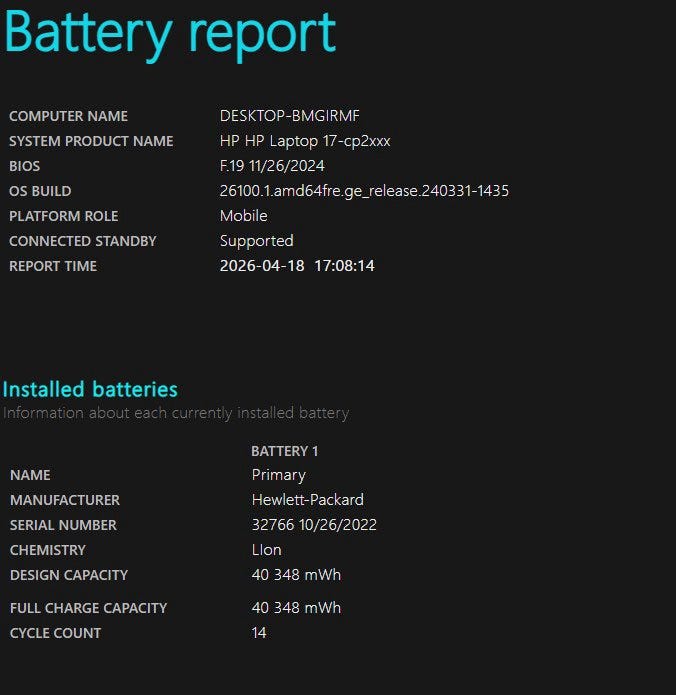Click the full charge capacity mWh value
Image resolution: width=676 pixels, height=695 pixels.
coord(296,608)
